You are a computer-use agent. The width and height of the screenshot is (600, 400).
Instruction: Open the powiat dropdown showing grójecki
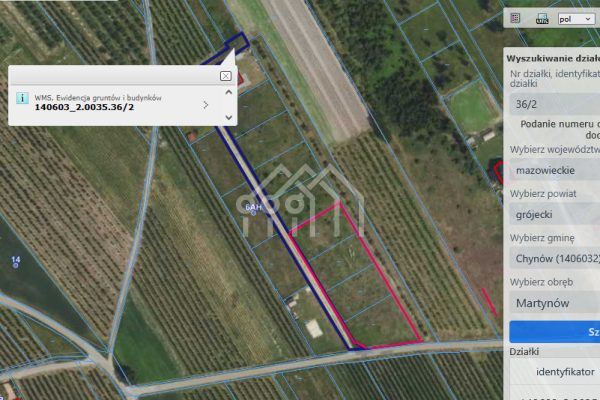[555, 214]
